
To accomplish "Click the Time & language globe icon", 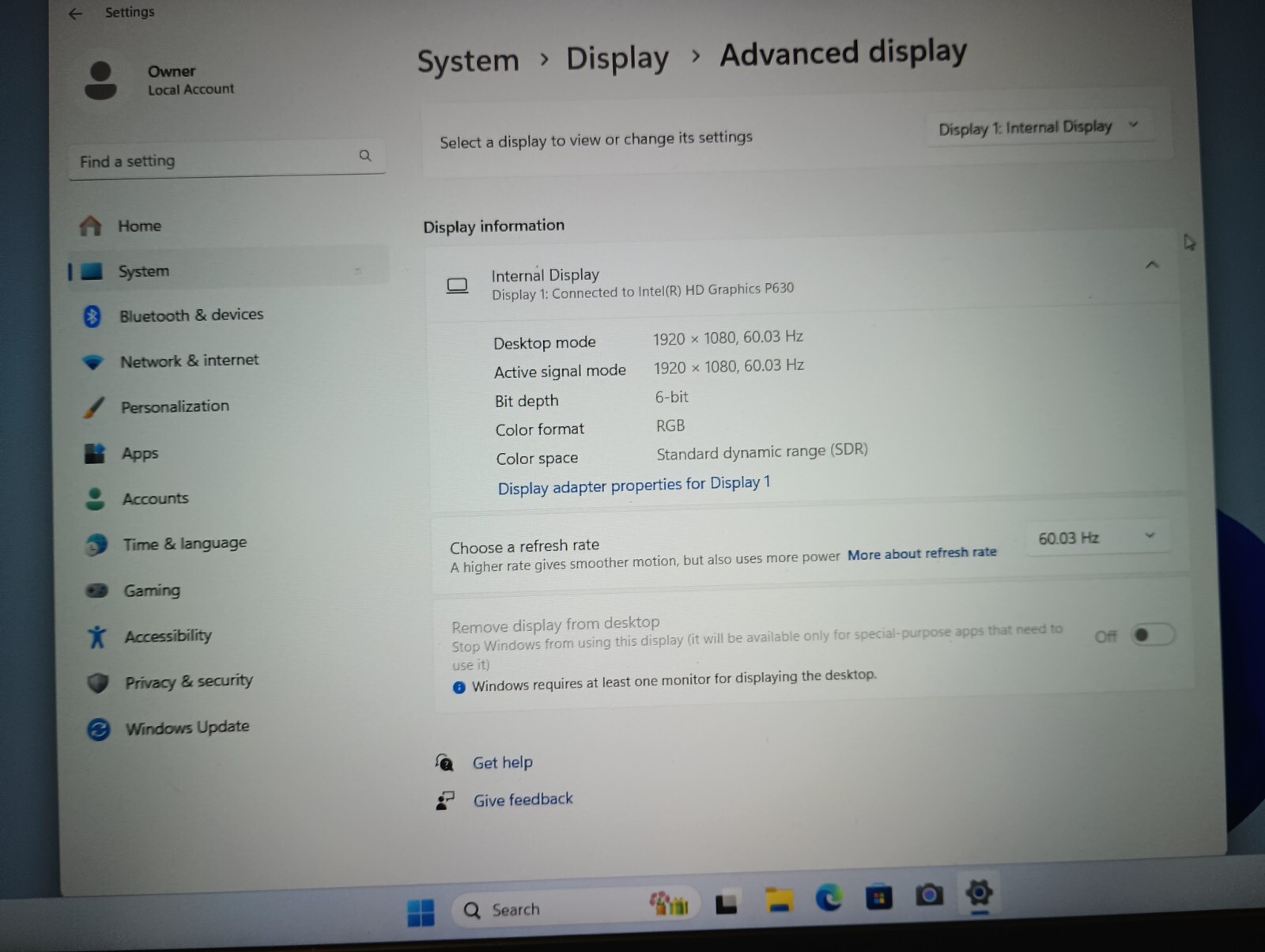I will tap(96, 545).
